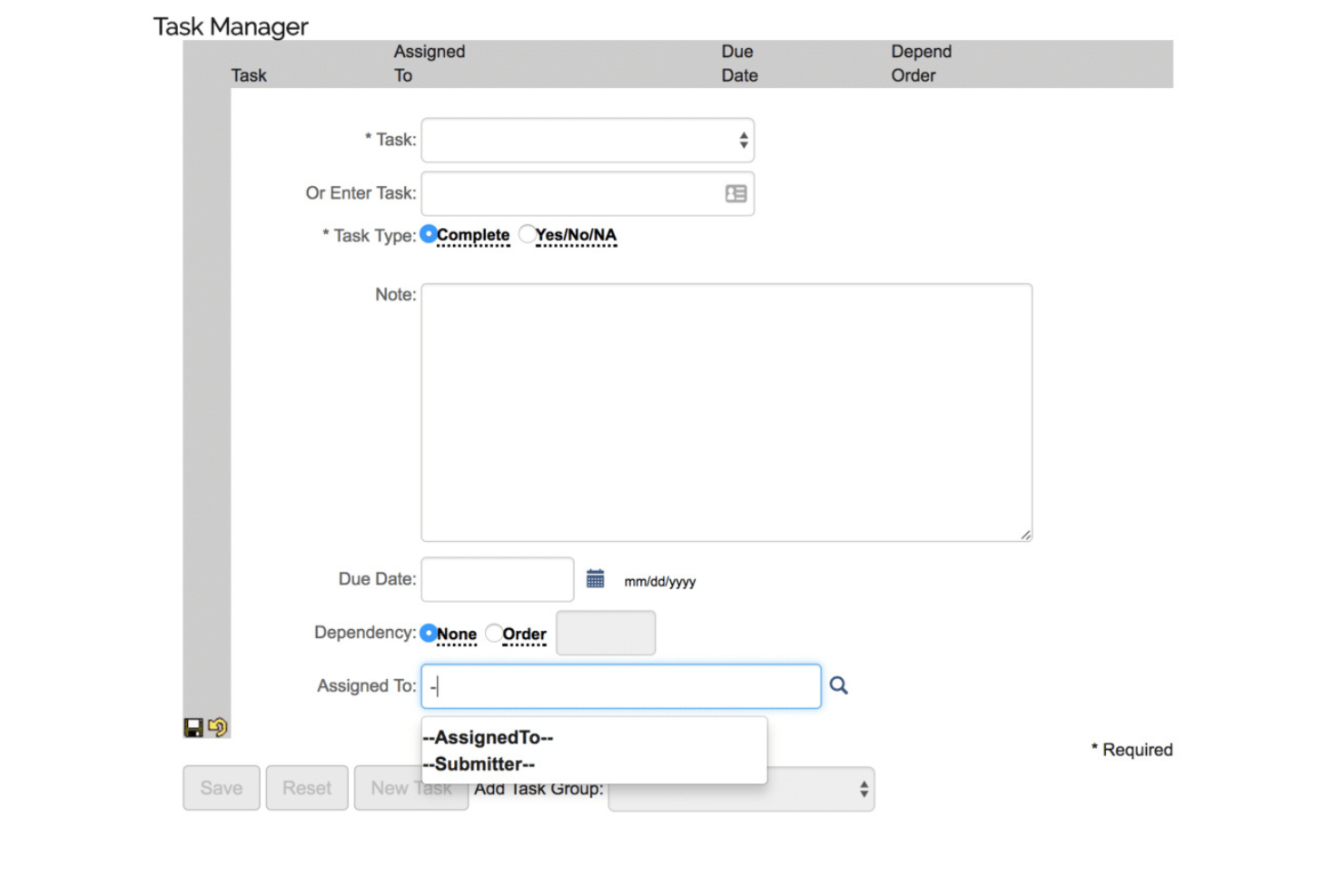Click the yellow undo arrow icon
This screenshot has height=896, width=1344.
218,727
